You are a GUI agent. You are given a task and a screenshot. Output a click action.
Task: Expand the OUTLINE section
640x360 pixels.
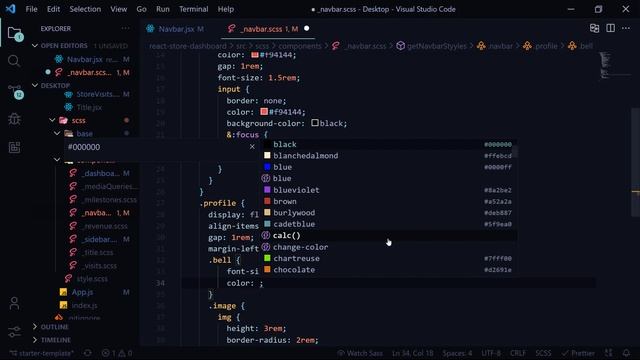coord(35,327)
